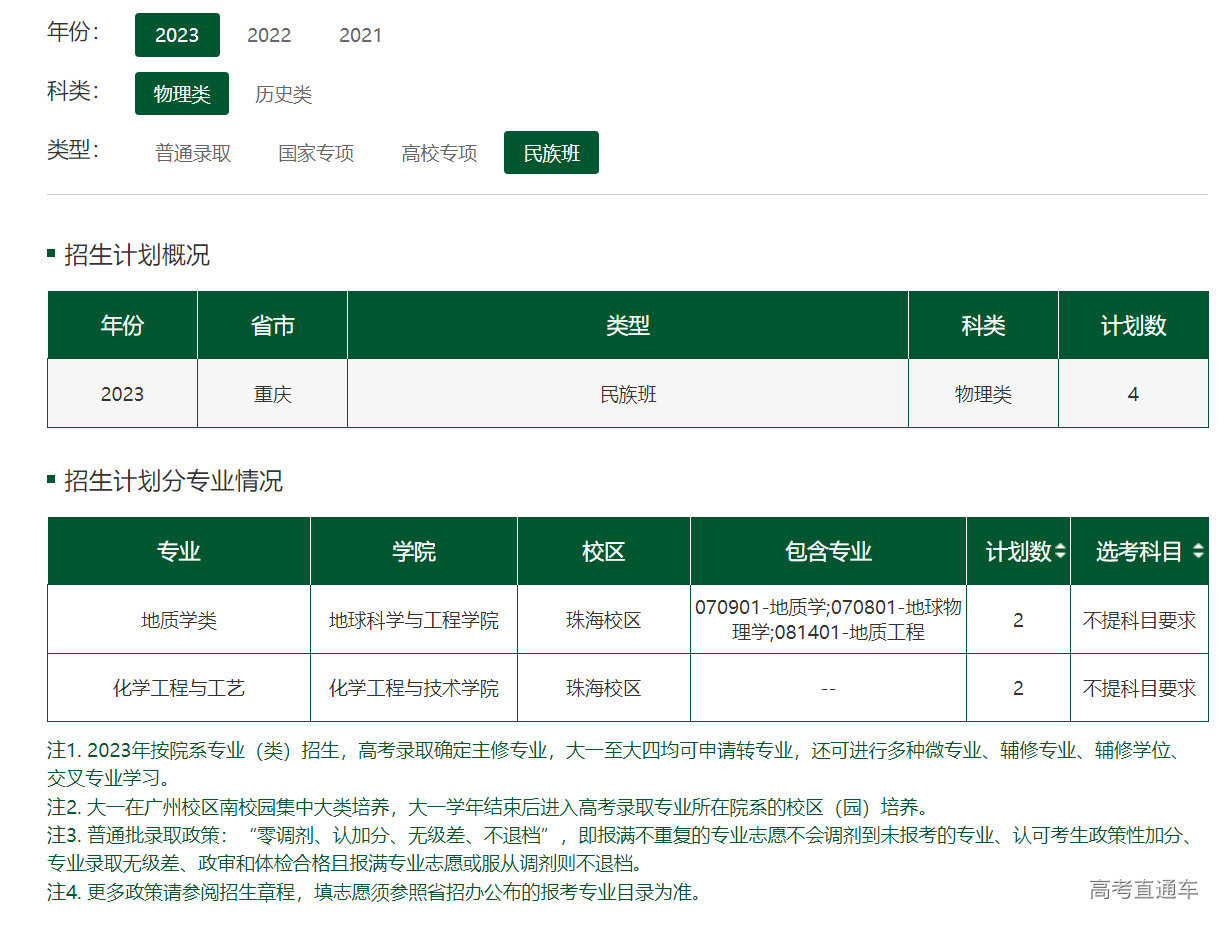Click sort arrows beside 选考科目 header

[1197, 551]
